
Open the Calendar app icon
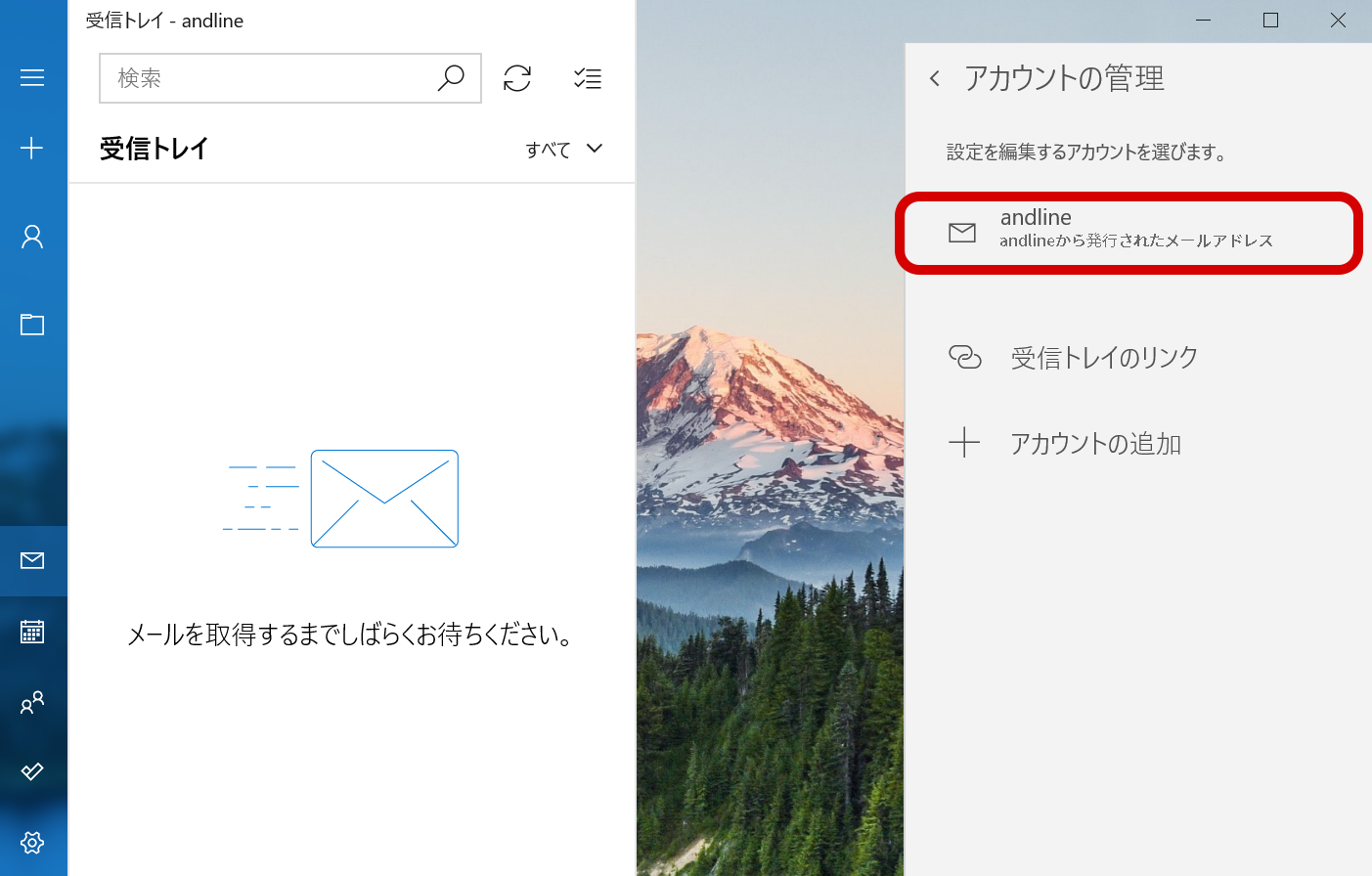(x=32, y=632)
